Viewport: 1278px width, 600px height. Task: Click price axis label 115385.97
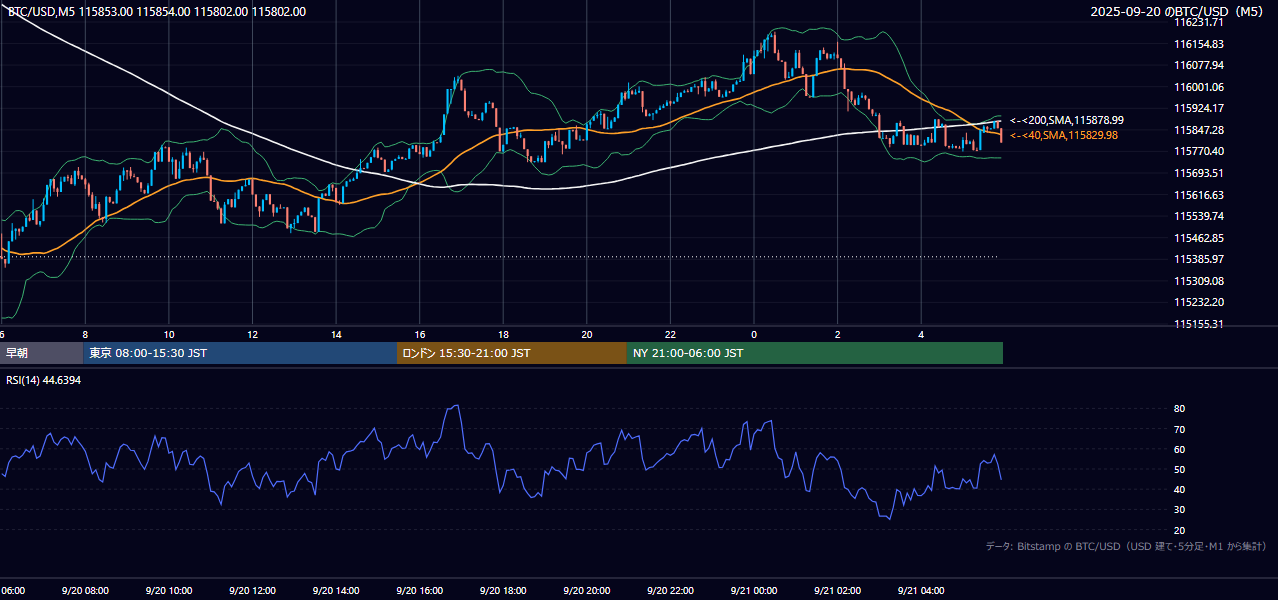[1199, 259]
